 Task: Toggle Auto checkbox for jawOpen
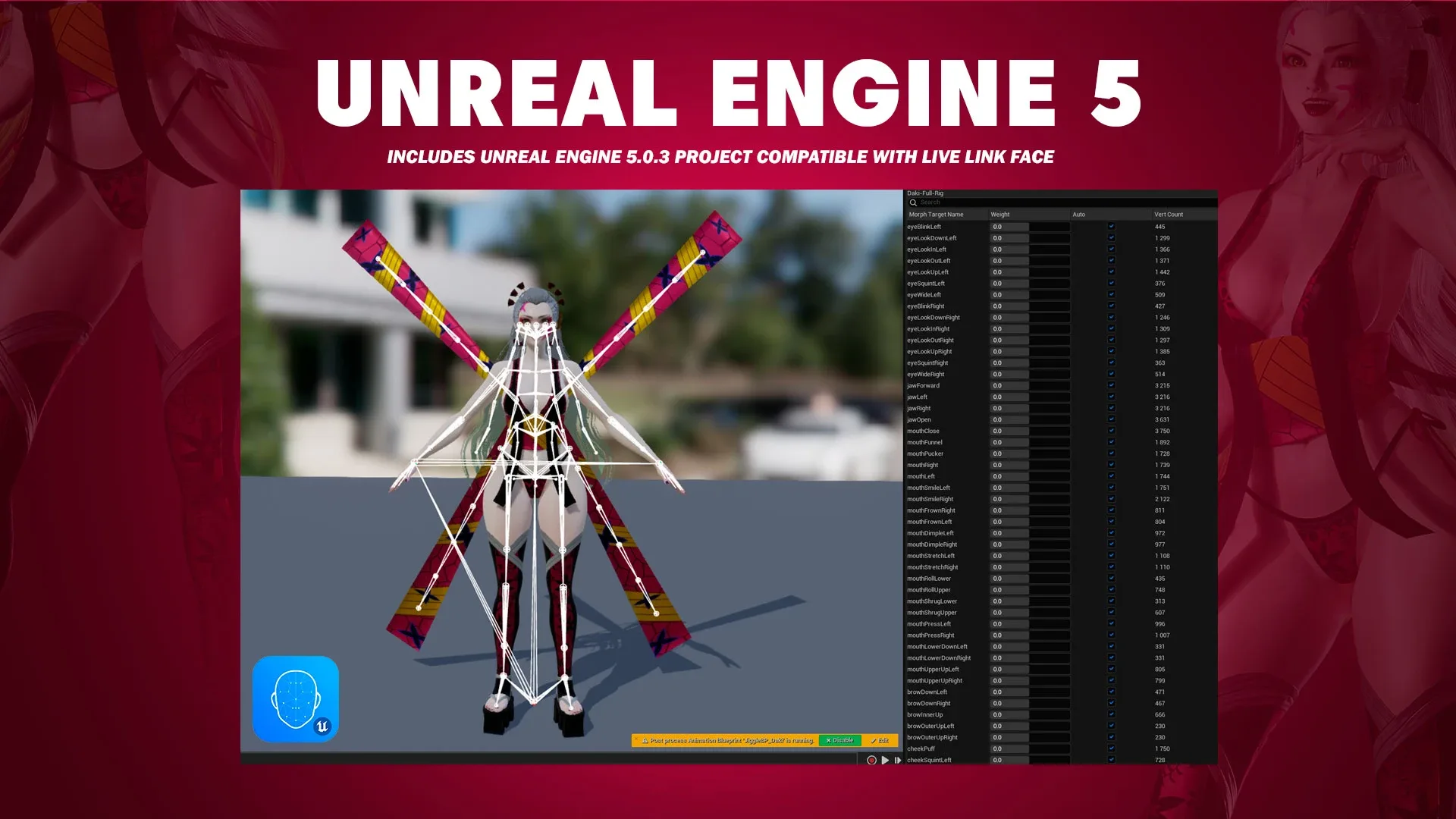pyautogui.click(x=1111, y=419)
